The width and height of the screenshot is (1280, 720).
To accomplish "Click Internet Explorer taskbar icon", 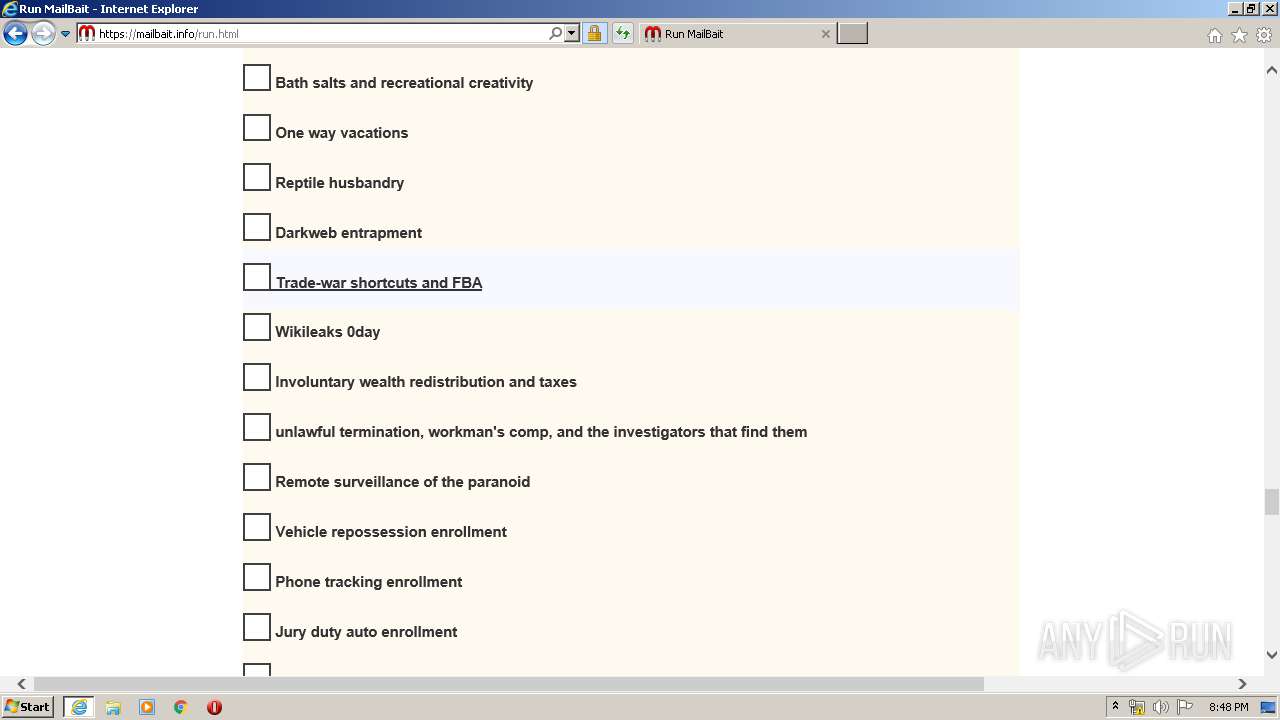I will [x=79, y=707].
